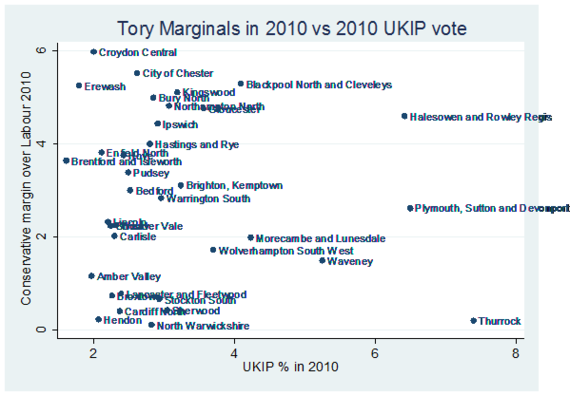Viewport: 570px width, 396px height.
Task: Select the Morecambe and Lunesdale marker
Action: 250,237
